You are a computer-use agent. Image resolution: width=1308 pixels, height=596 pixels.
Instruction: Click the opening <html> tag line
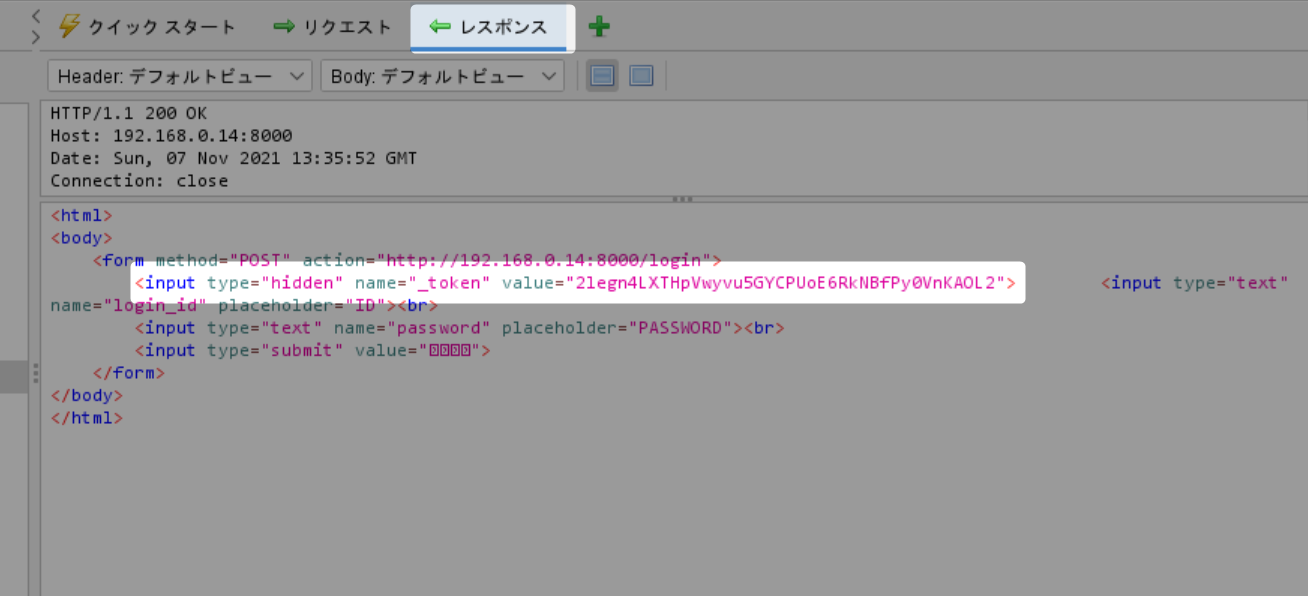pos(81,215)
